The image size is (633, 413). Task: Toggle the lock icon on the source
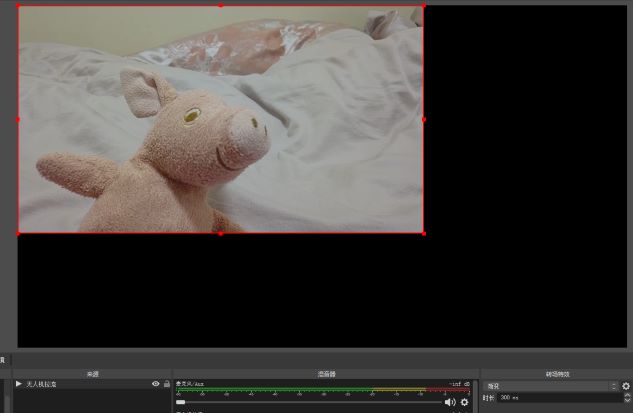point(167,384)
